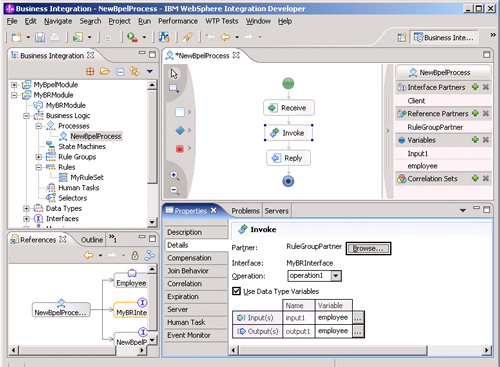Open the Navigate menu

(58, 21)
